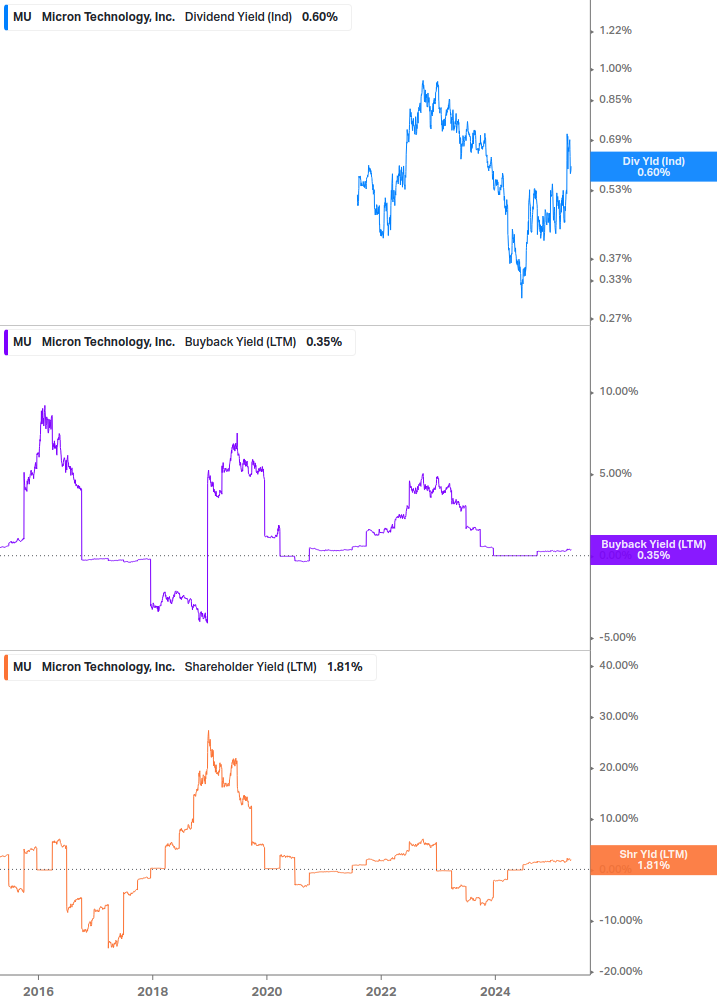717x1005 pixels.
Task: Click the 1.00% y-axis label
Action: [615, 69]
